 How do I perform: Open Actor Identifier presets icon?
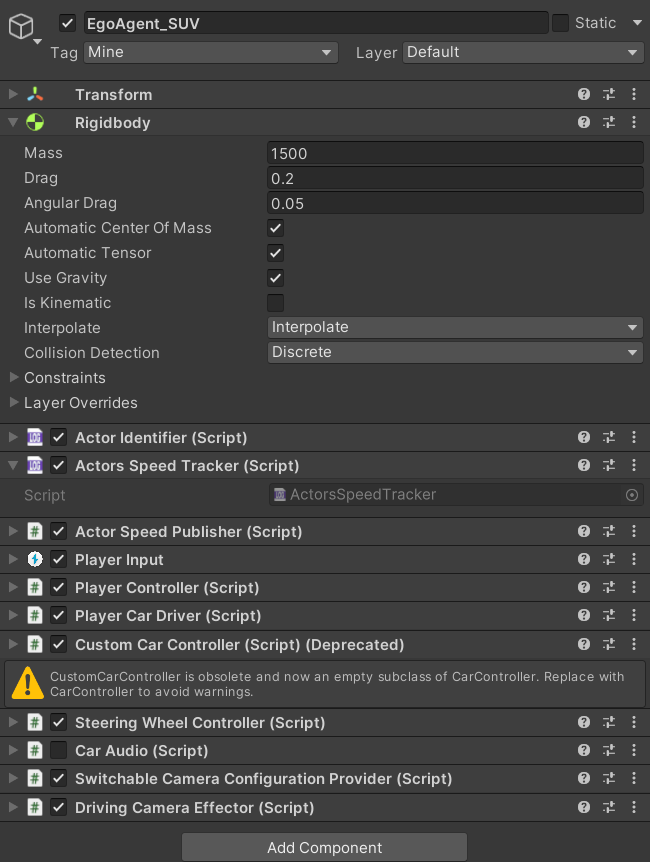(609, 437)
